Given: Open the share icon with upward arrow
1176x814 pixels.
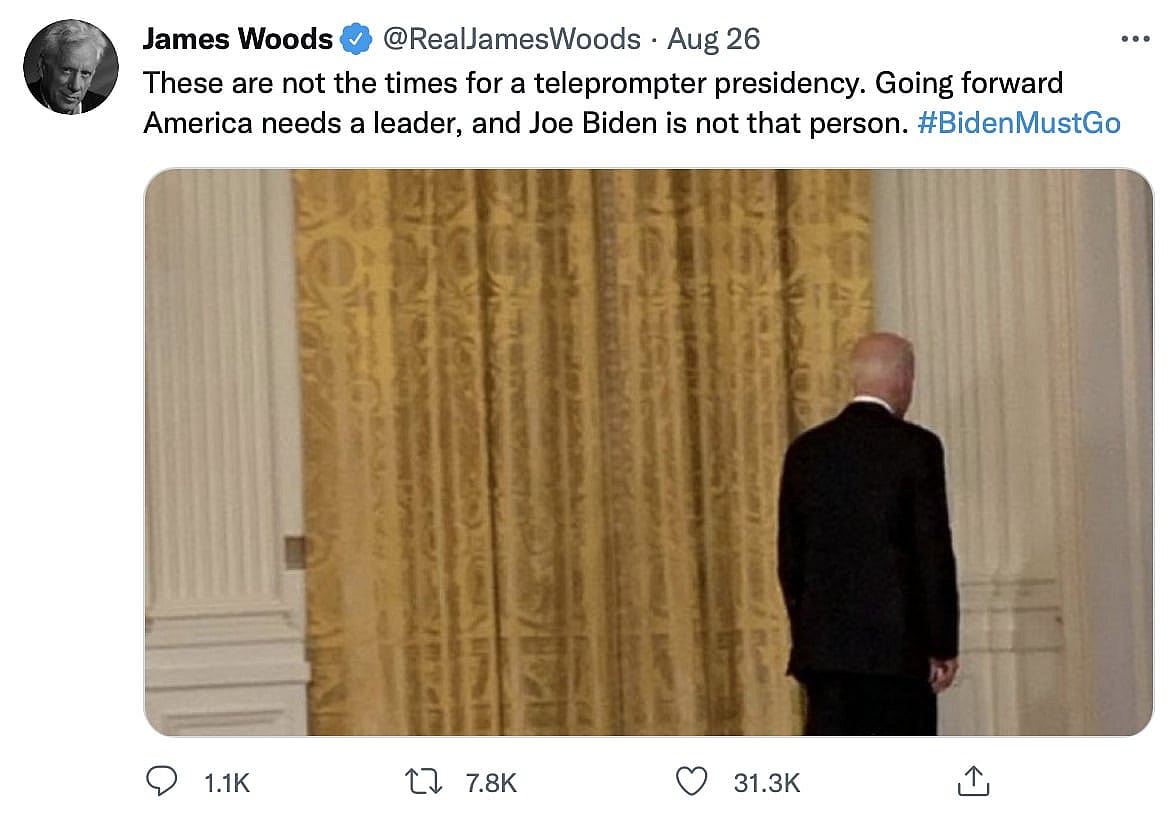Looking at the screenshot, I should pyautogui.click(x=974, y=781).
